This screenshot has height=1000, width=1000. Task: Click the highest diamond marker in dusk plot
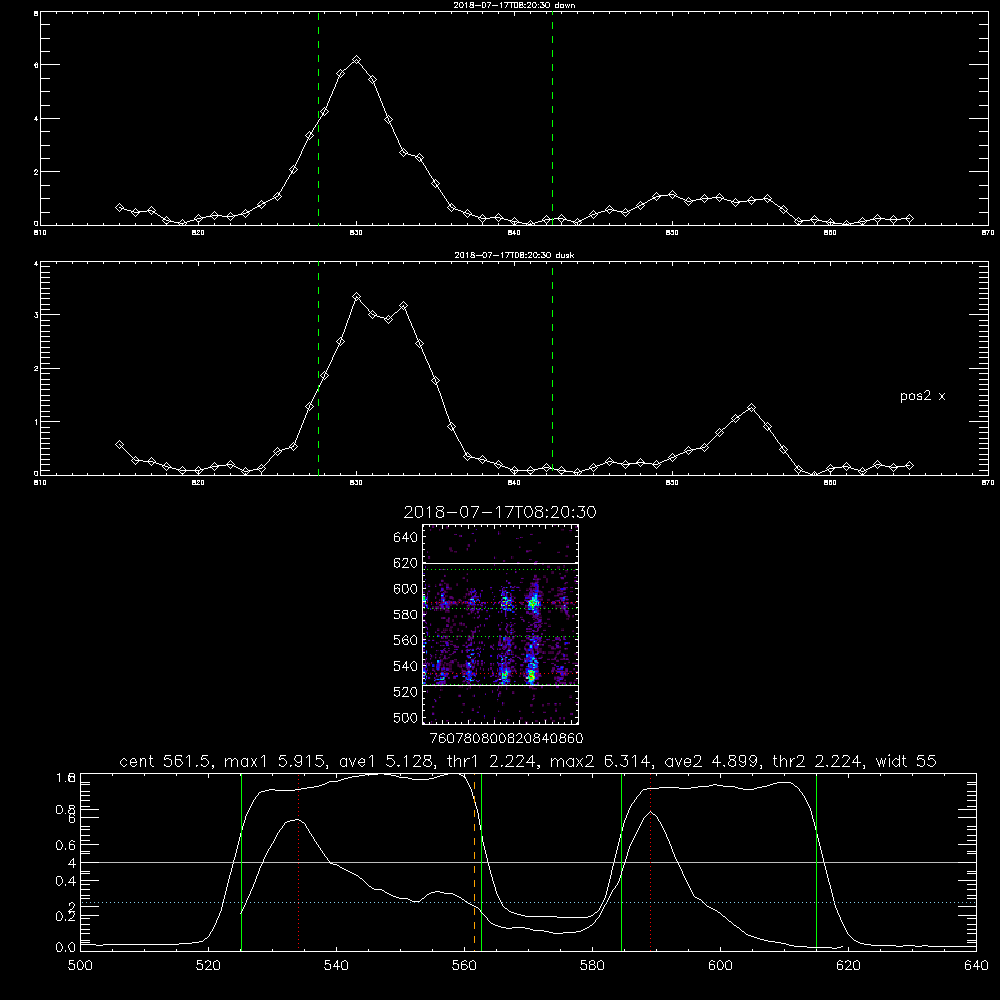[x=357, y=297]
